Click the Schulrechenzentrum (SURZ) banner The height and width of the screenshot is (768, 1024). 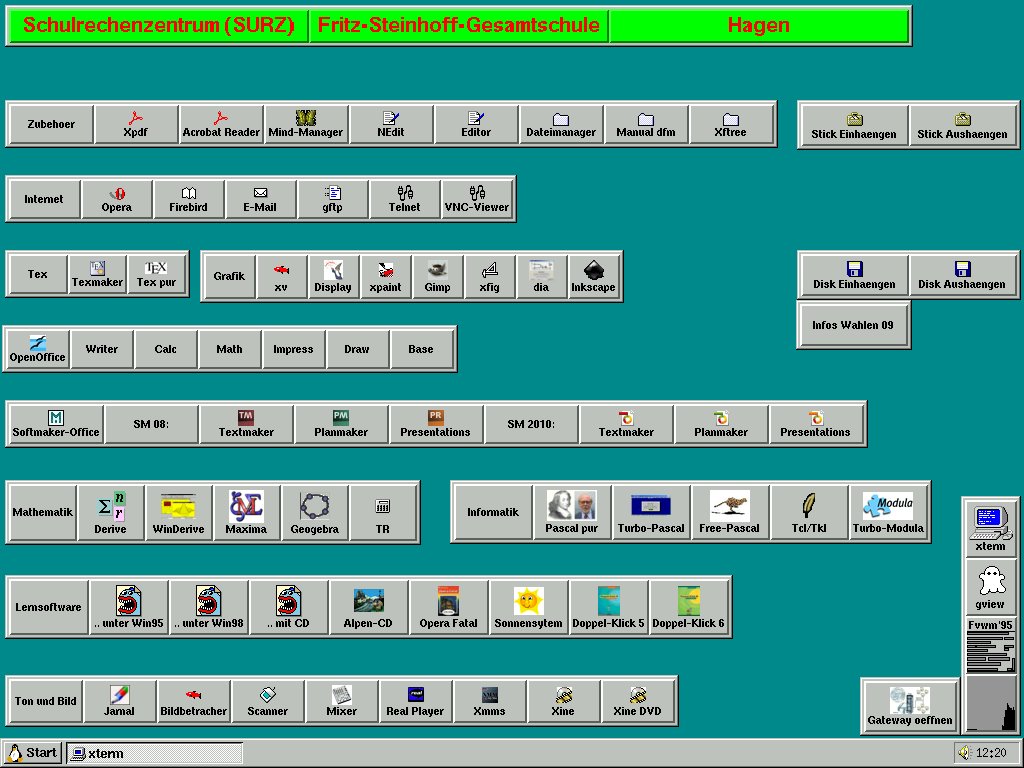coord(158,25)
